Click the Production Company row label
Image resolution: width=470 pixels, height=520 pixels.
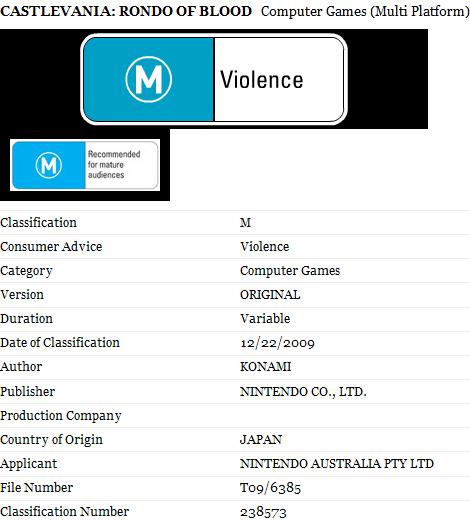61,416
